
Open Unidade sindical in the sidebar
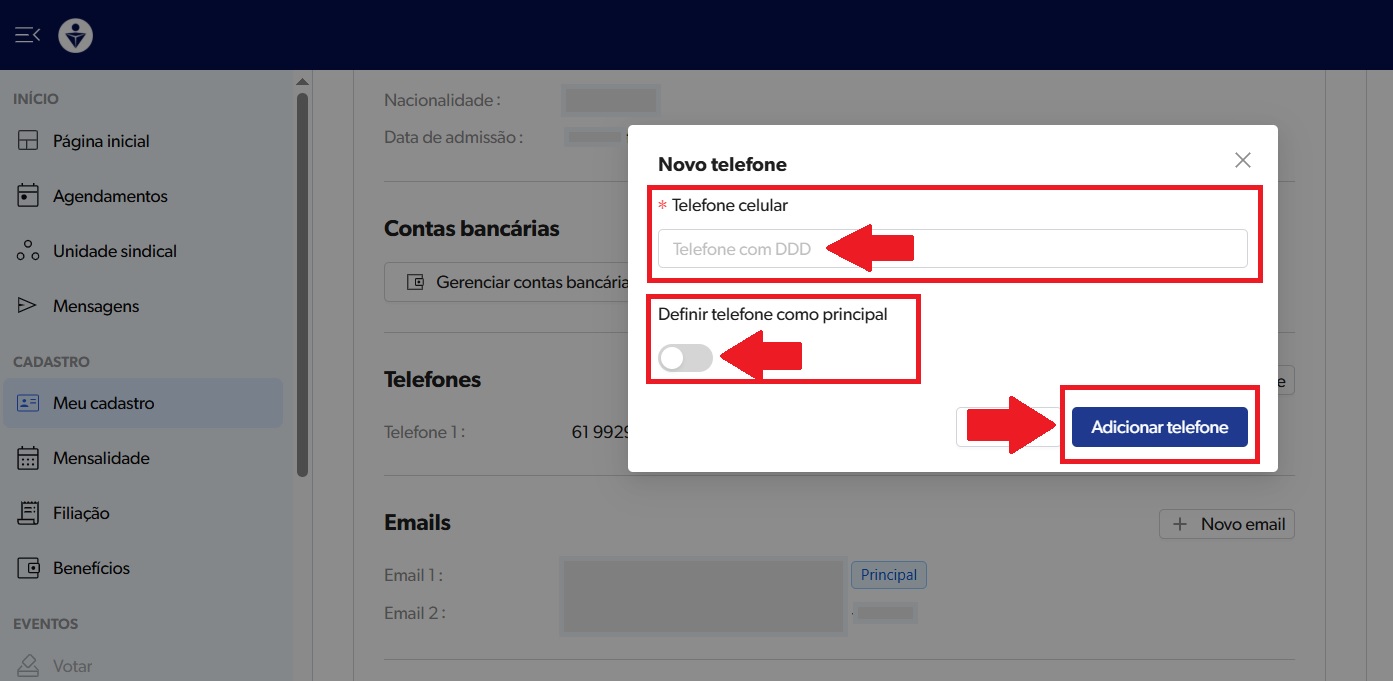coord(114,251)
